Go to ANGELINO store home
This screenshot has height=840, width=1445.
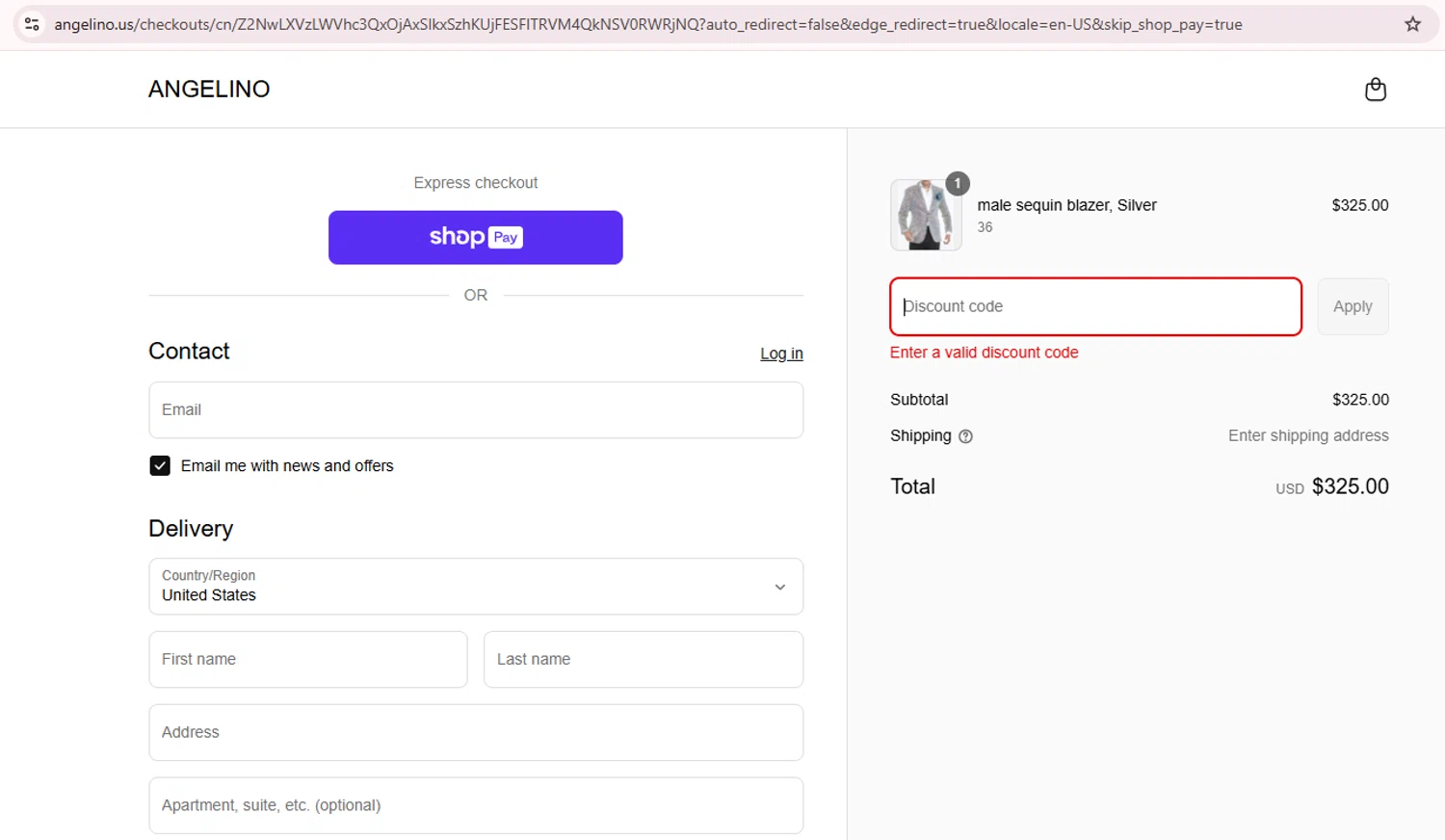tap(209, 89)
